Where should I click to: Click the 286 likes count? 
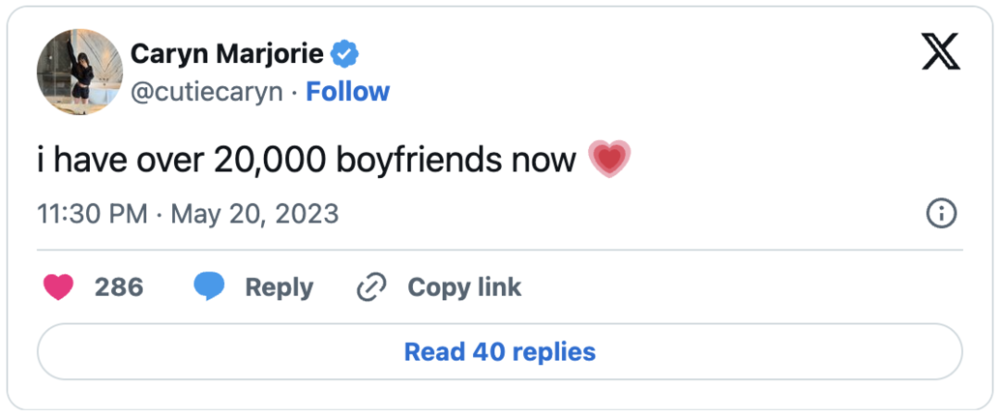(119, 287)
